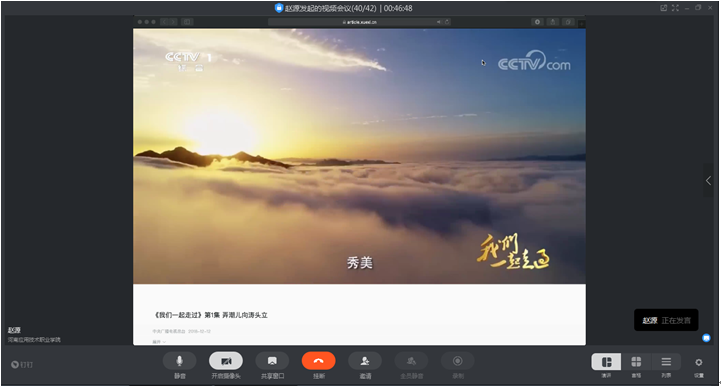Click the DingTalk logo at bottom left
This screenshot has width=721, height=389.
coord(22,365)
